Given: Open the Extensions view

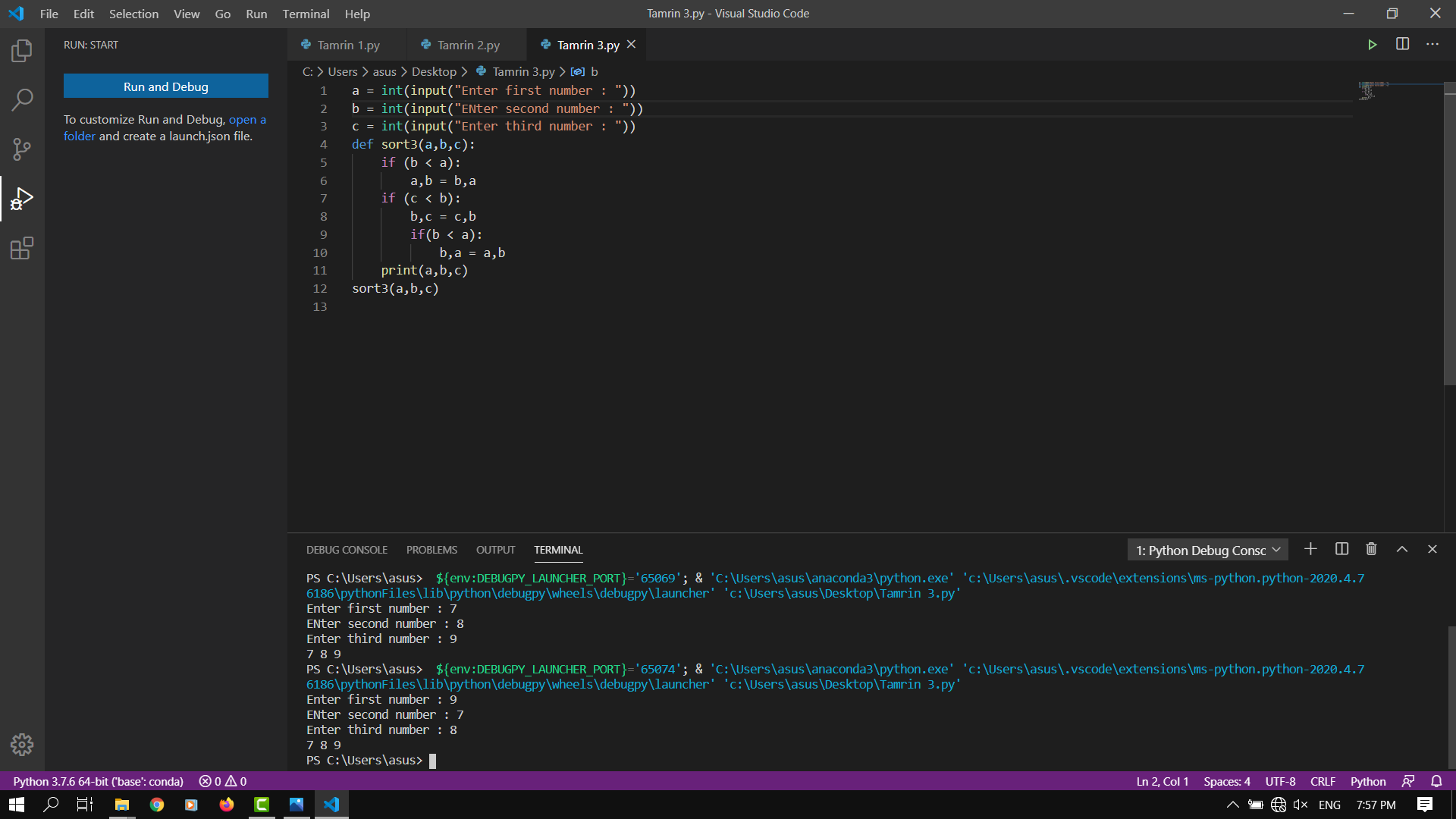Looking at the screenshot, I should (22, 248).
